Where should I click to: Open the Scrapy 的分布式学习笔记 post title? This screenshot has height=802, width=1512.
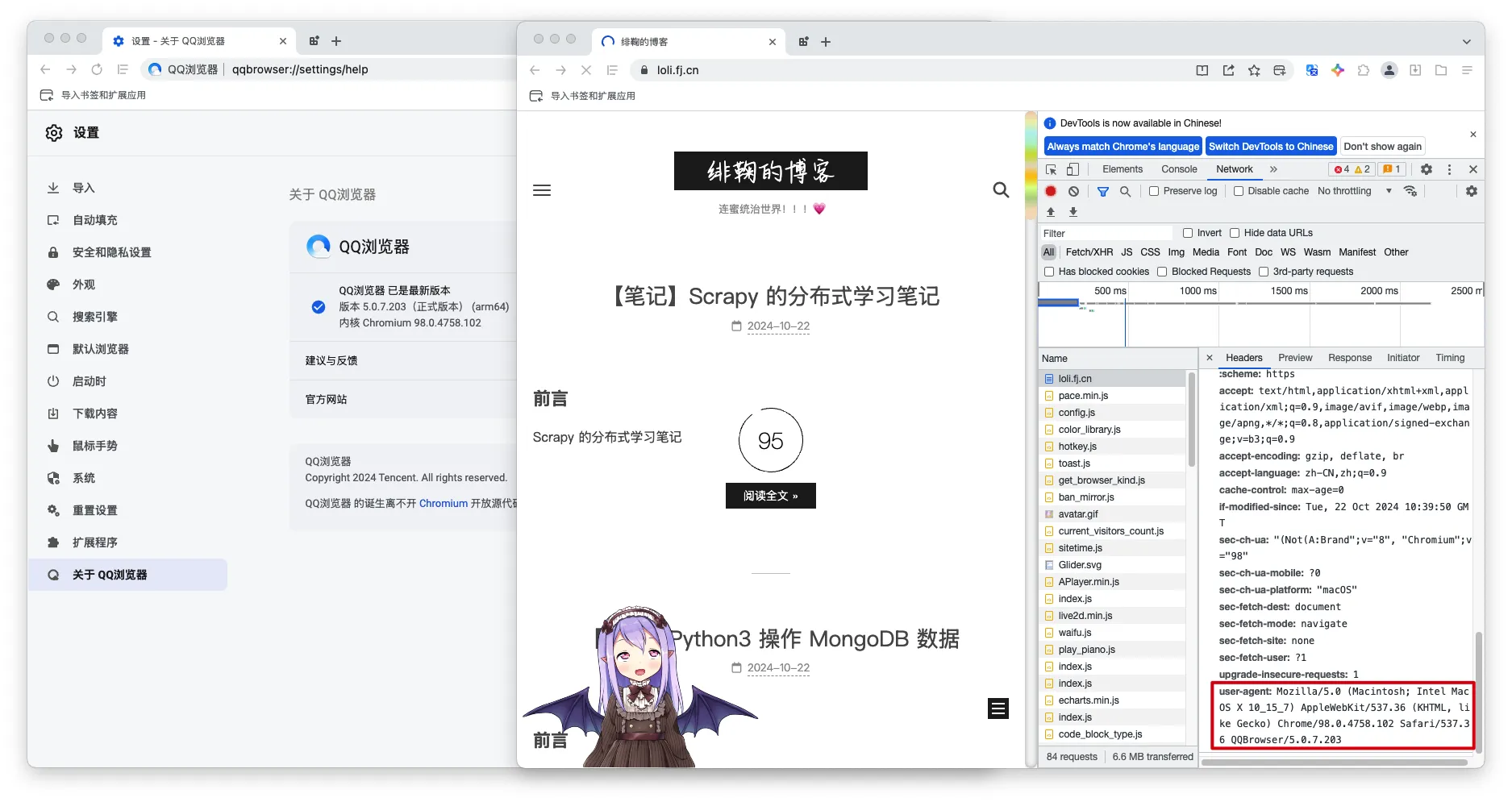(771, 296)
